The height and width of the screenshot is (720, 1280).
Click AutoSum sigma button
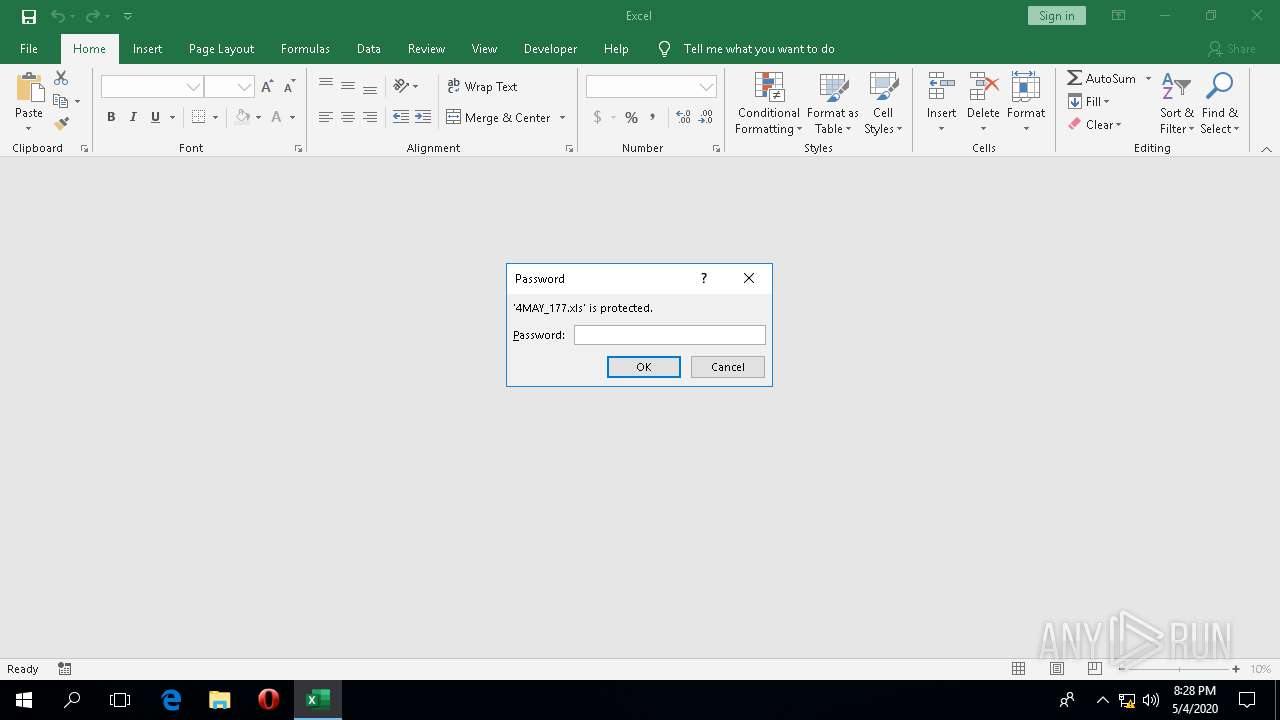pyautogui.click(x=1102, y=78)
